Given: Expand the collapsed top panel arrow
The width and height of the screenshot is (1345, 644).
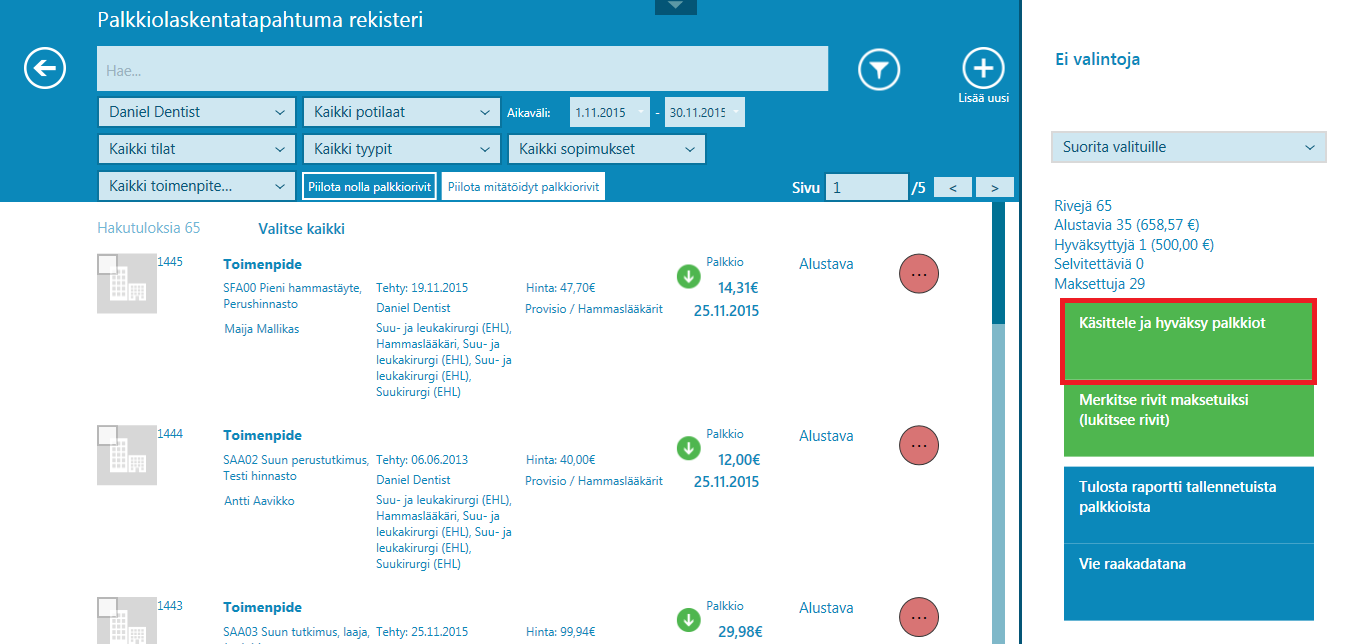Looking at the screenshot, I should (x=676, y=7).
